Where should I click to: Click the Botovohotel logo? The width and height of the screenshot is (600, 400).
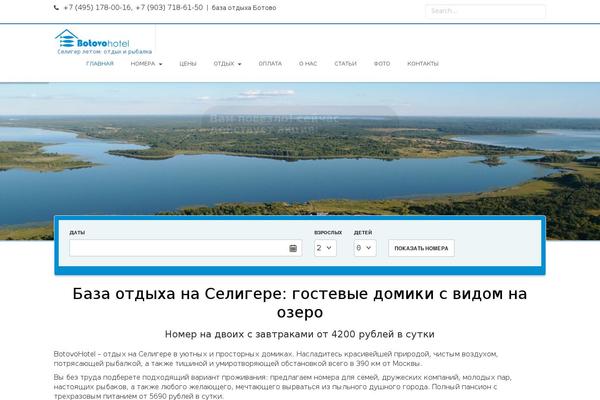[x=92, y=39]
